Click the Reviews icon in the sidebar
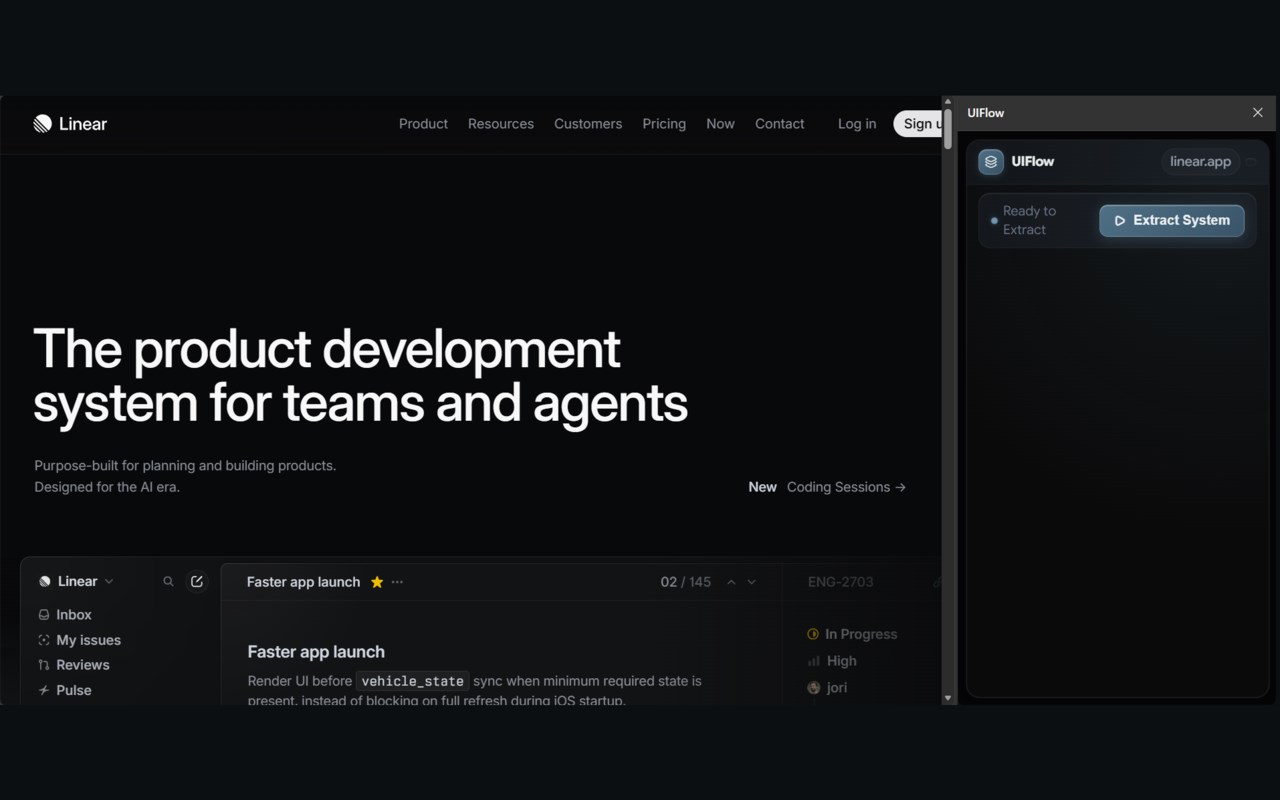The image size is (1280, 800). pyautogui.click(x=44, y=665)
